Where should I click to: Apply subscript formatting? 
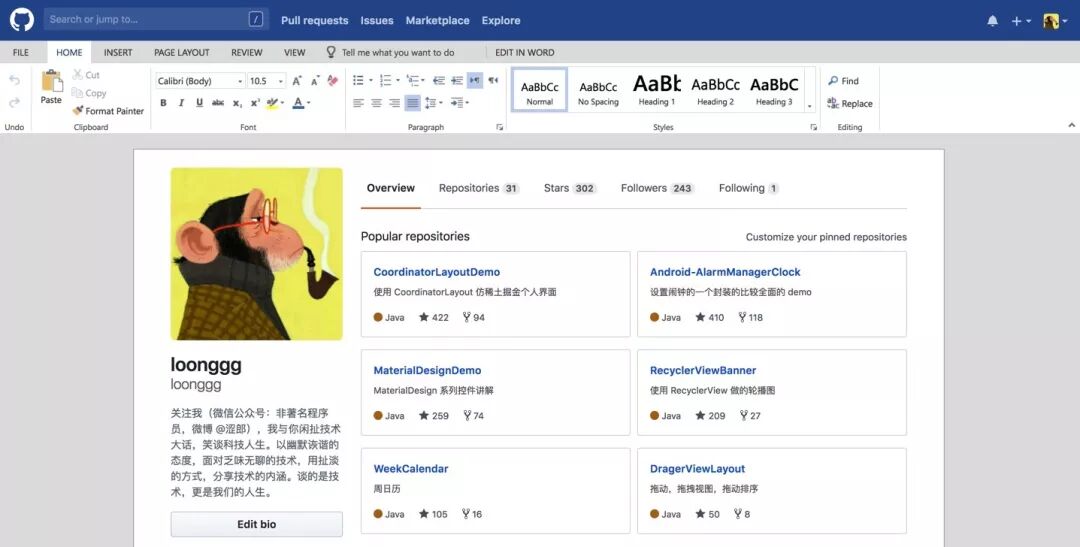[x=237, y=103]
